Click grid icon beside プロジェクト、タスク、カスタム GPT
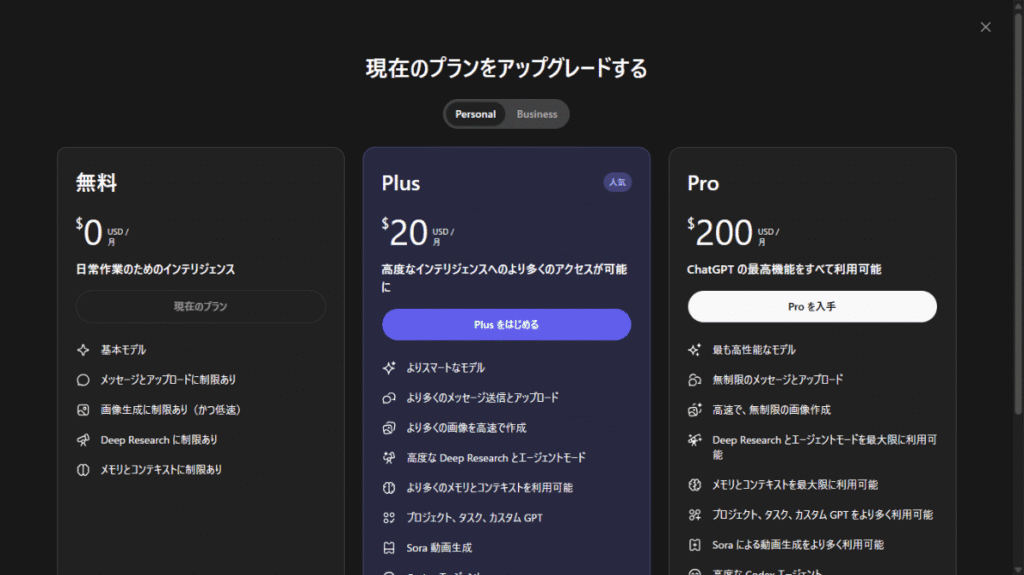1024x575 pixels. pyautogui.click(x=389, y=518)
